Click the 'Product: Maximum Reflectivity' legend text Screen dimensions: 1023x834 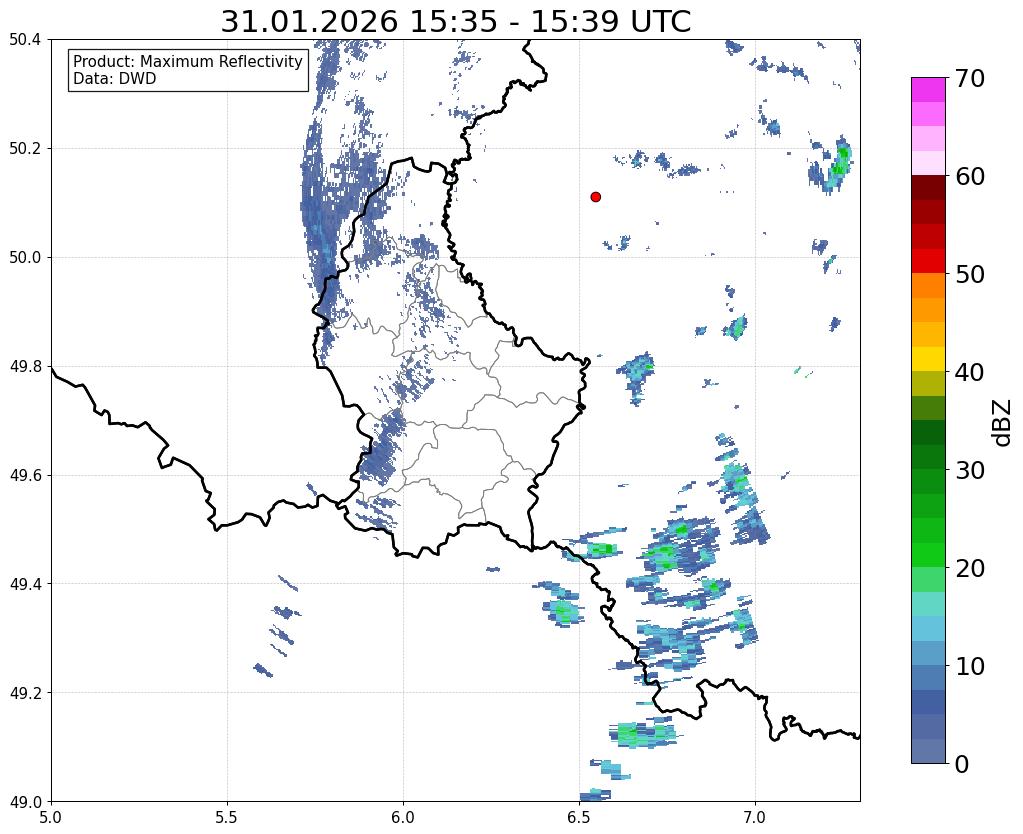click(x=188, y=61)
